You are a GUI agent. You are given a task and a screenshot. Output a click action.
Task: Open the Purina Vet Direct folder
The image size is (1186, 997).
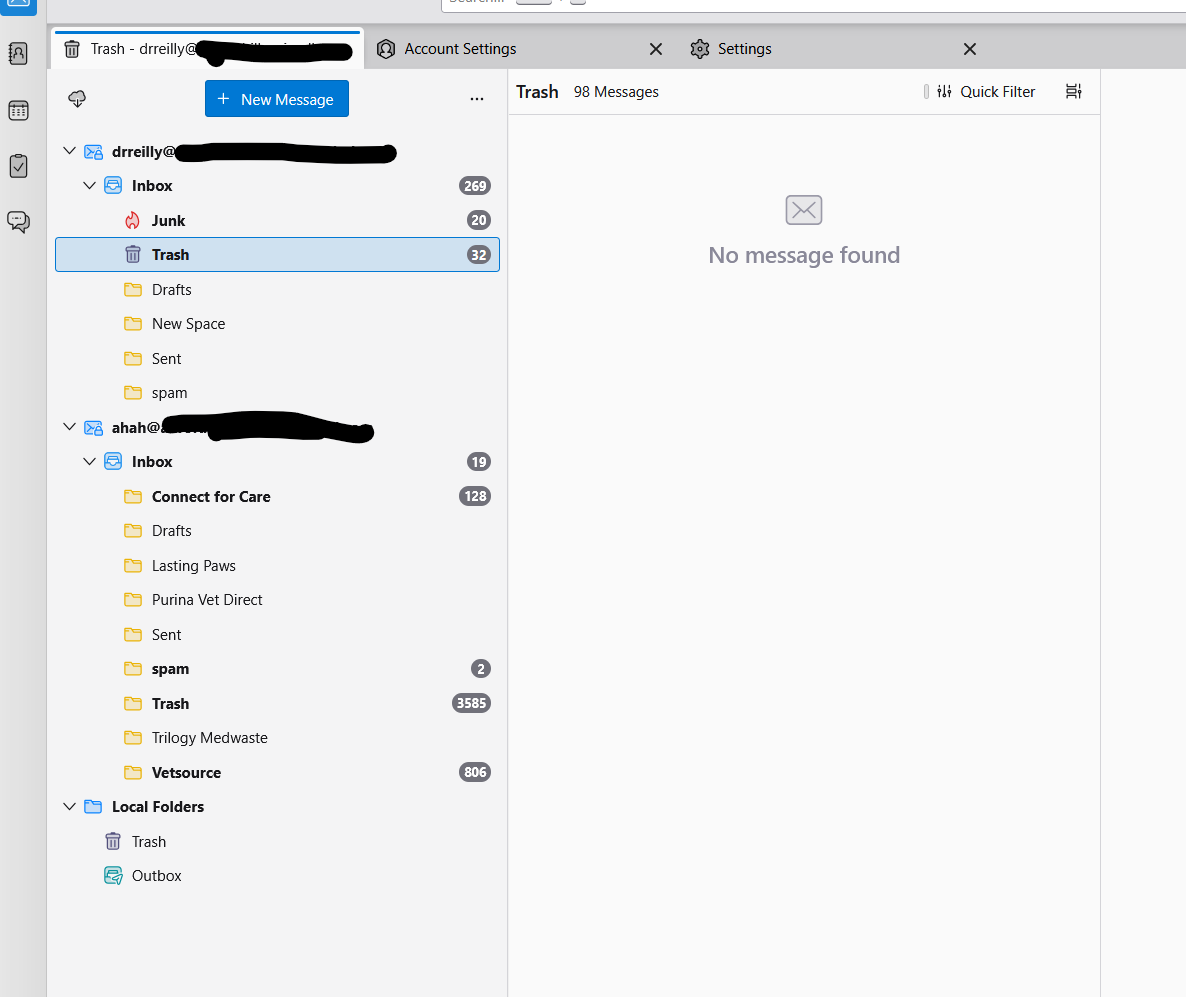277,600
